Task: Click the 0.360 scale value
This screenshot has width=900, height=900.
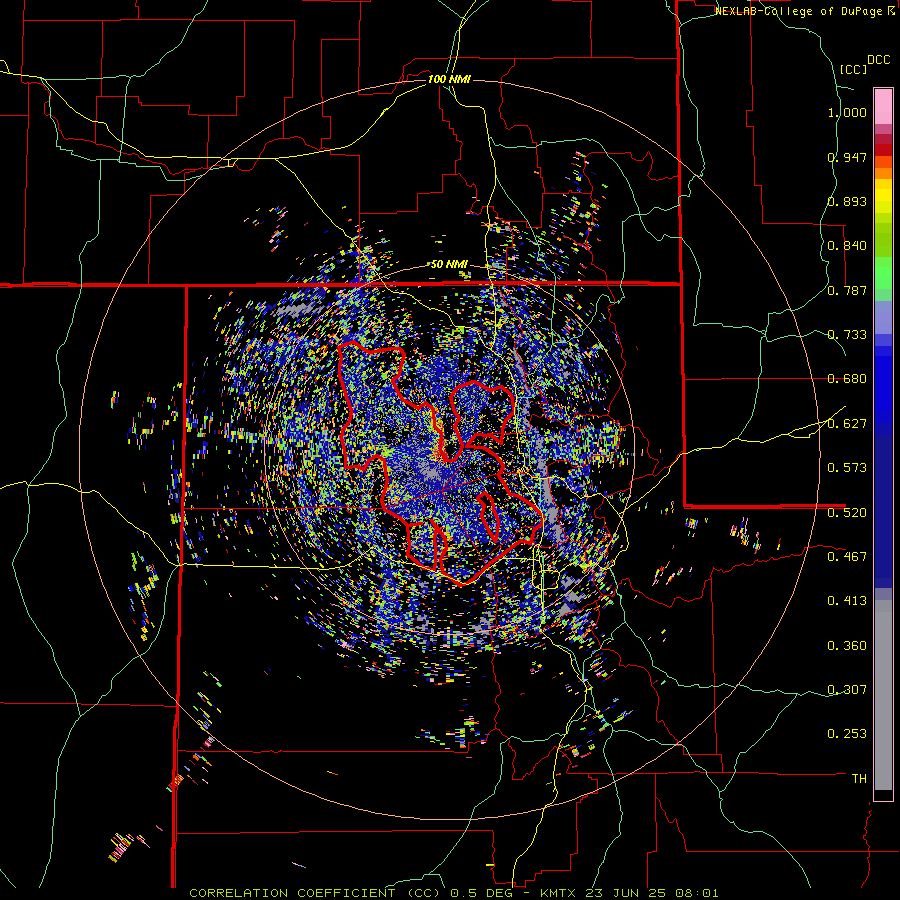Action: 847,646
